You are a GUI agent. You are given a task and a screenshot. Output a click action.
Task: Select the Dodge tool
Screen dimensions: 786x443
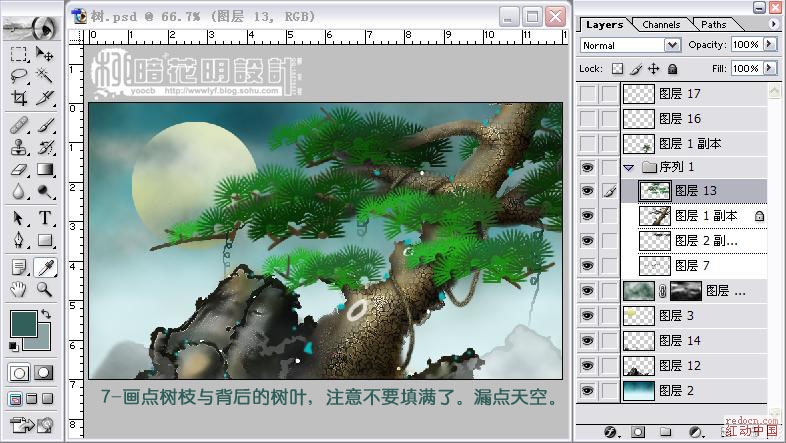pyautogui.click(x=45, y=191)
